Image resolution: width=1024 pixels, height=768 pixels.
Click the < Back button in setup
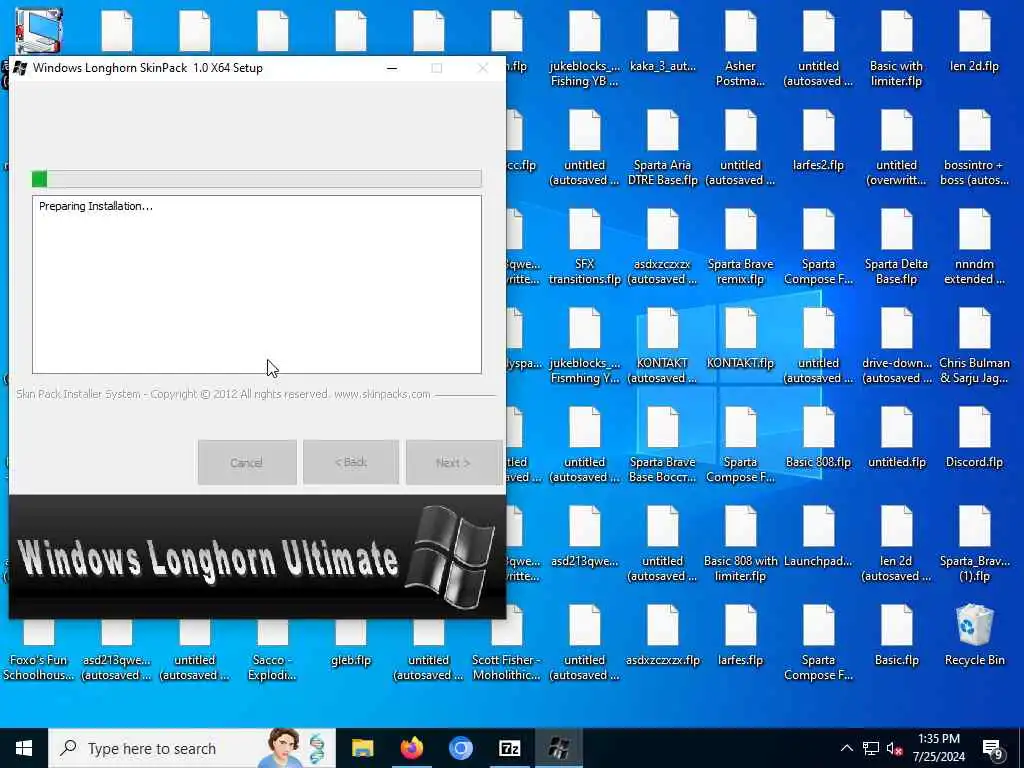351,462
